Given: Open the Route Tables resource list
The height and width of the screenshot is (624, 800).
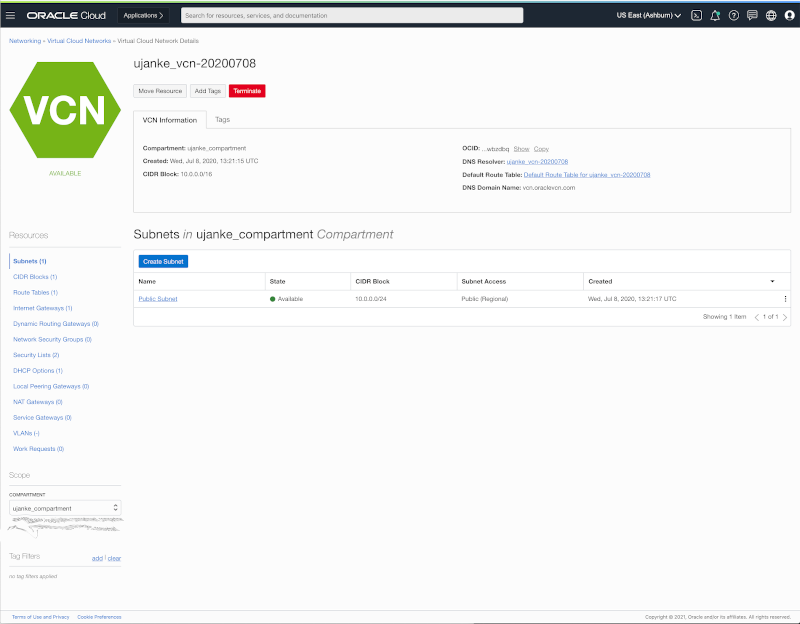Looking at the screenshot, I should tap(38, 293).
